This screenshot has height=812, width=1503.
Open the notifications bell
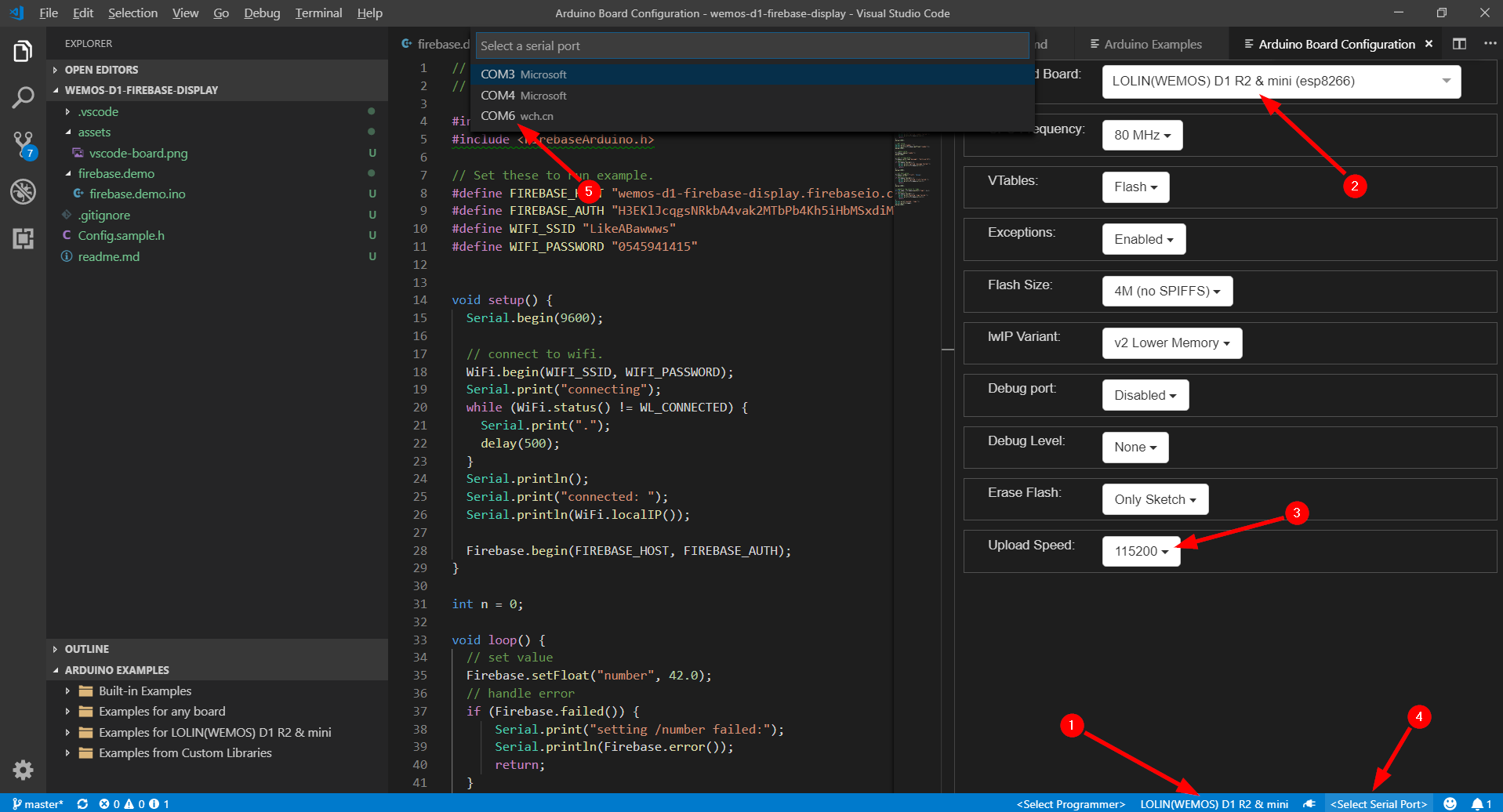click(1481, 803)
